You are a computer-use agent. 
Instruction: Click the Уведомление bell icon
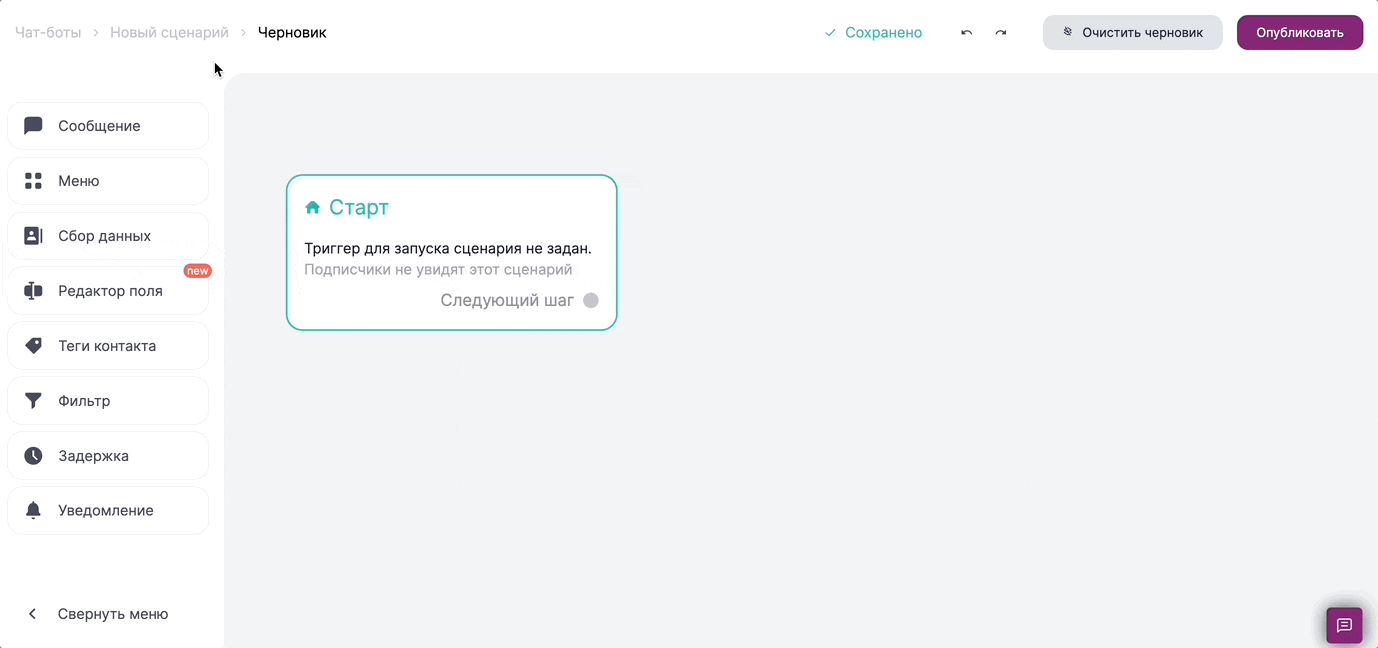point(33,511)
